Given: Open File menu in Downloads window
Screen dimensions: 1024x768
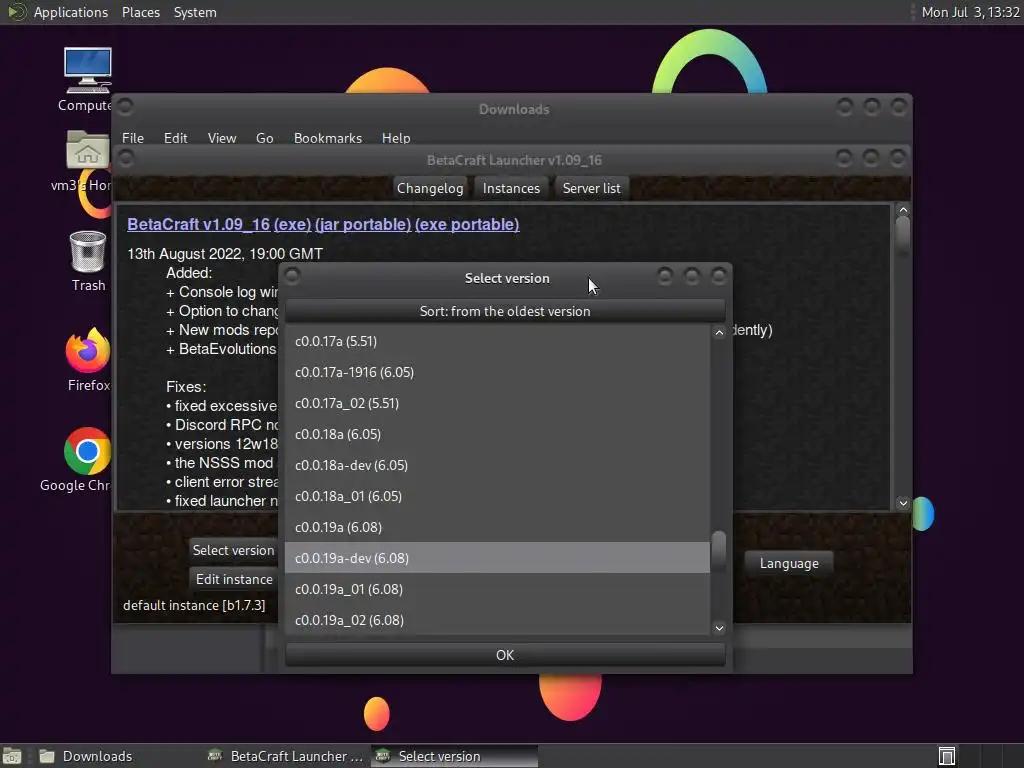Looking at the screenshot, I should click(133, 138).
